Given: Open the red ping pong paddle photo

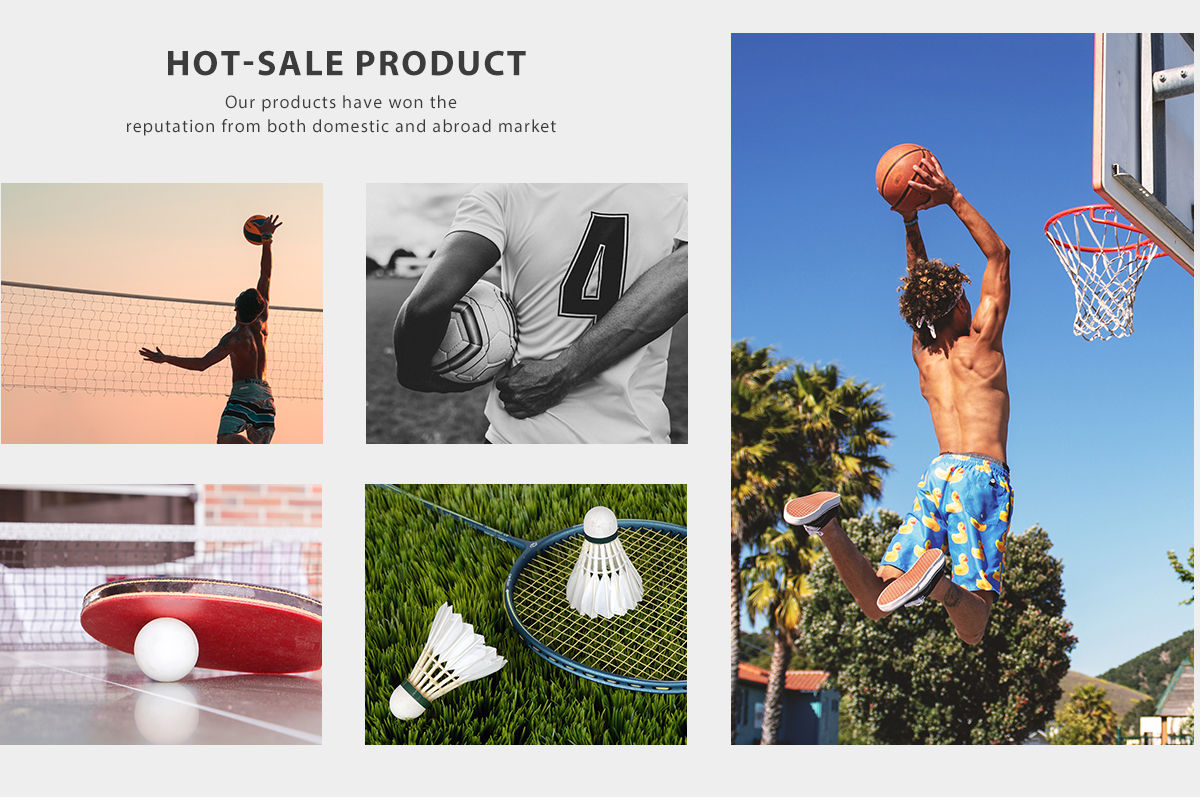Looking at the screenshot, I should pyautogui.click(x=161, y=614).
